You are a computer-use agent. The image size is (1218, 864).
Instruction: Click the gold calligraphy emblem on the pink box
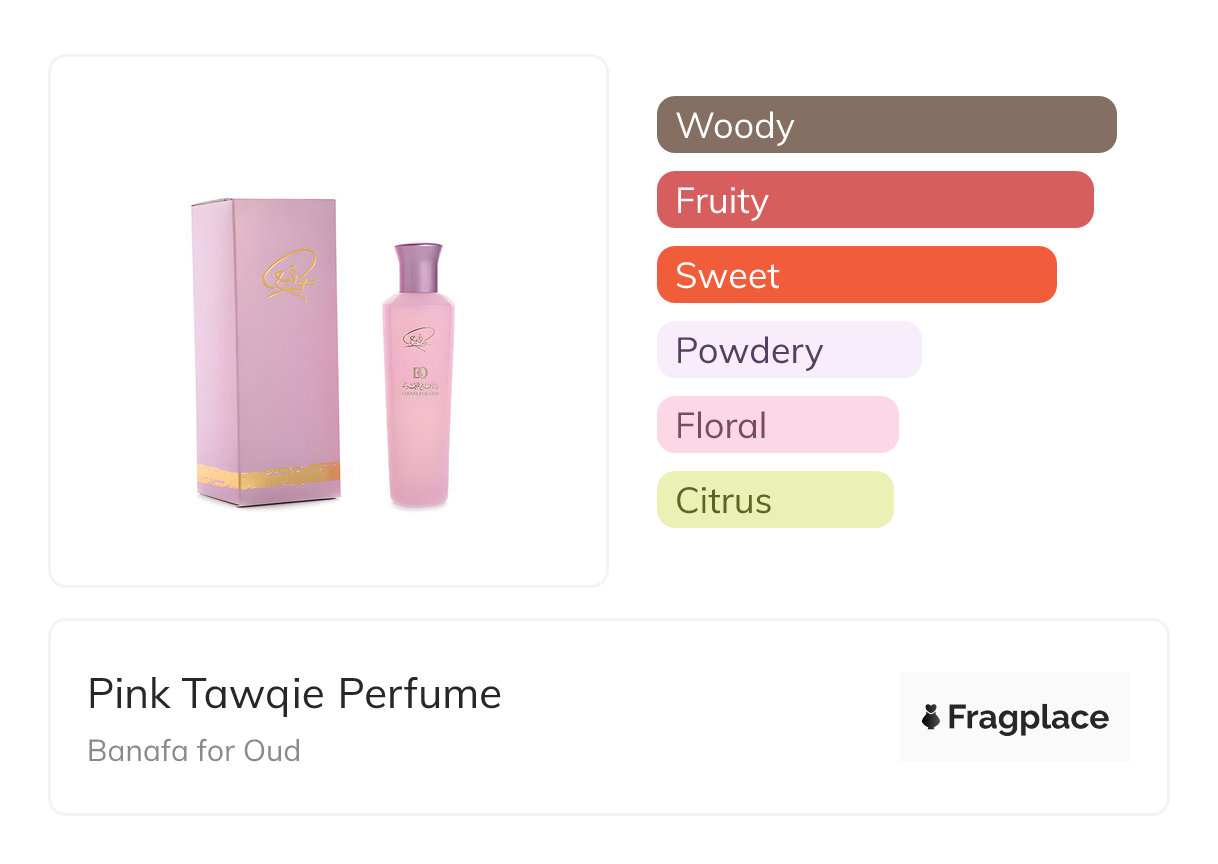tap(288, 270)
